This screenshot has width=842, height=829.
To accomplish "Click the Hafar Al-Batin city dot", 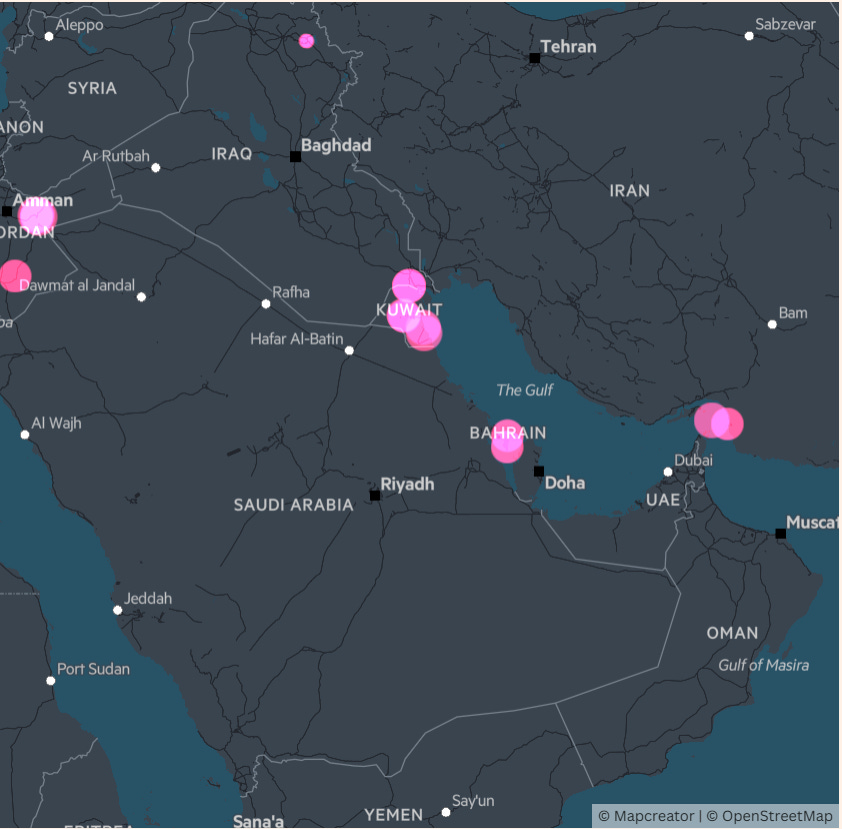I will pos(349,351).
